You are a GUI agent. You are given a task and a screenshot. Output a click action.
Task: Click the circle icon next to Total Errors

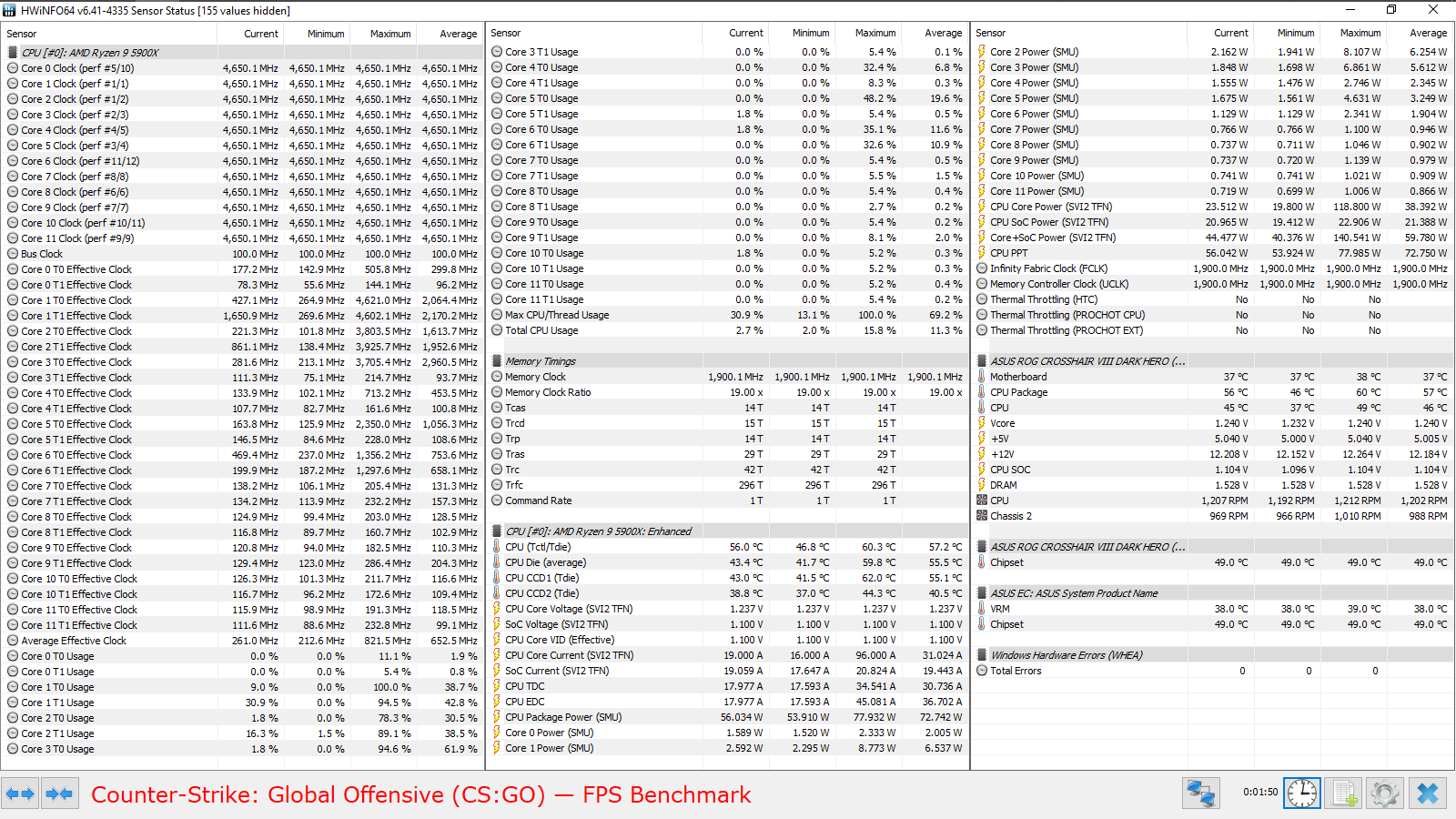tap(982, 671)
